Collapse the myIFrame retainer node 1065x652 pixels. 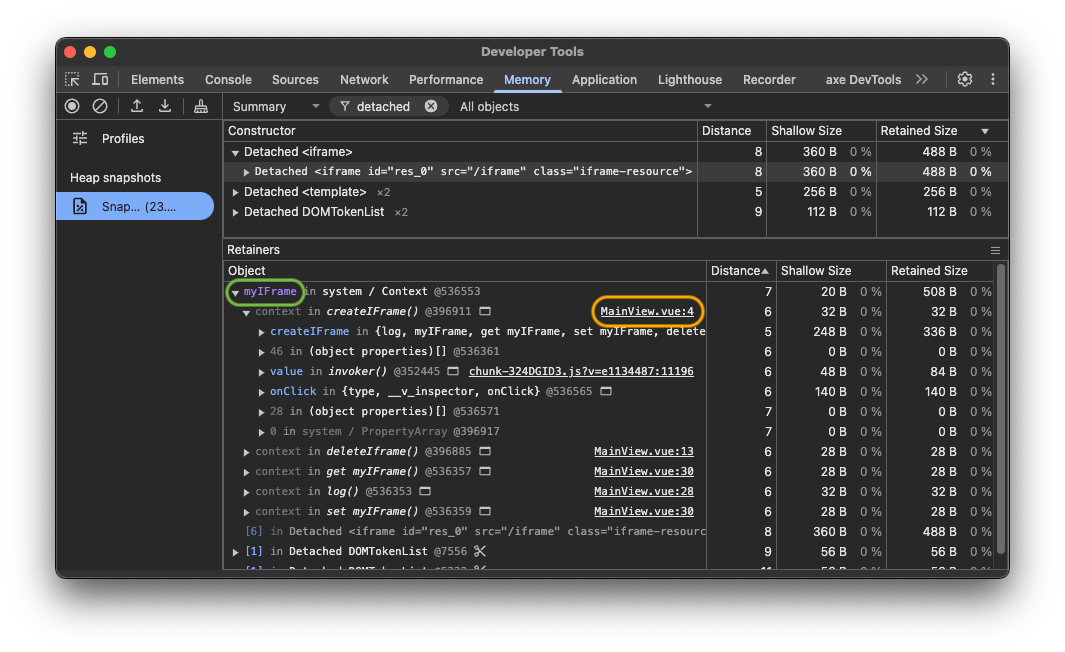(x=235, y=293)
